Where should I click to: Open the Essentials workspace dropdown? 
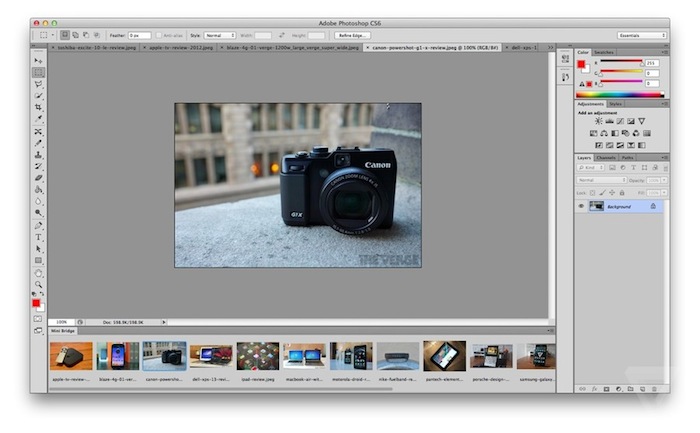point(641,35)
